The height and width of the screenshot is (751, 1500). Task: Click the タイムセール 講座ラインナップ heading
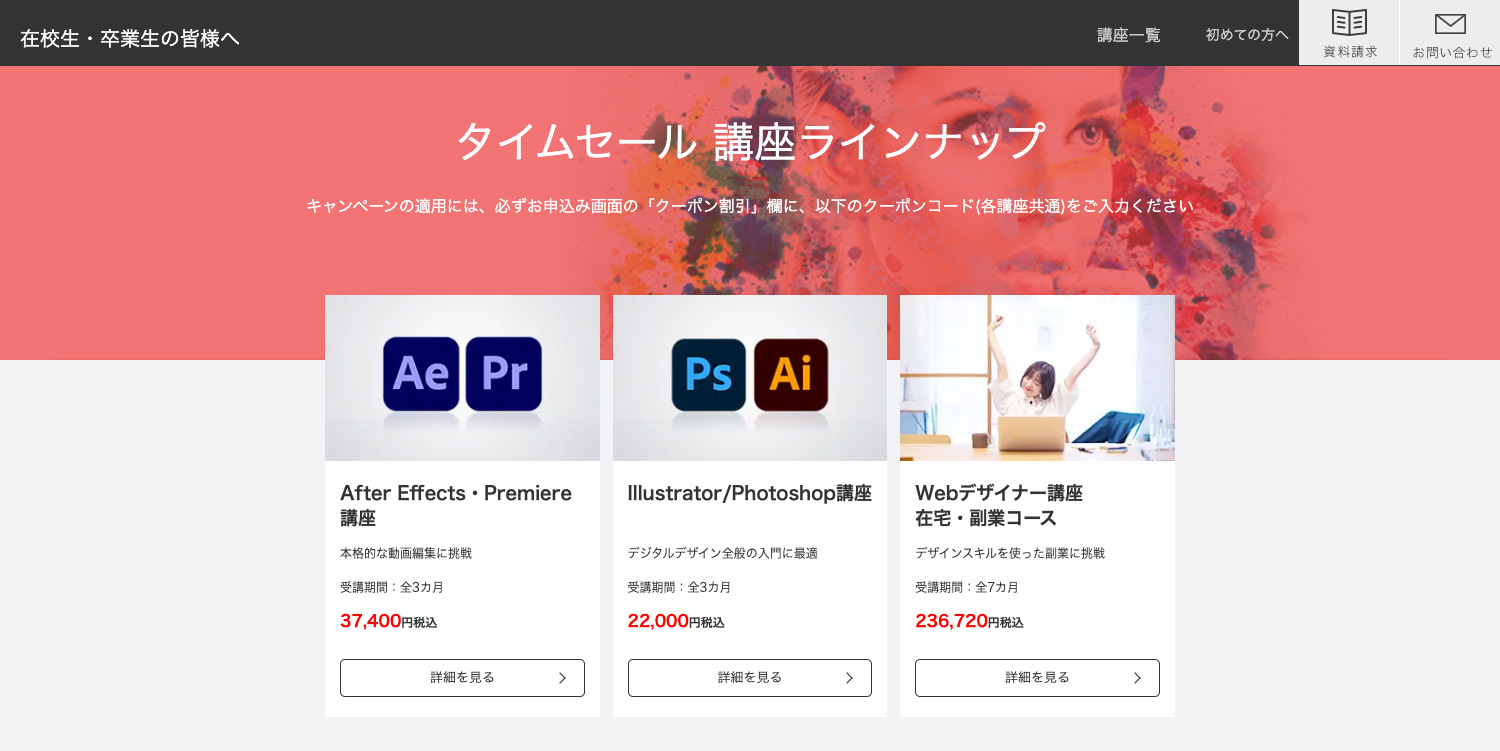(x=750, y=141)
